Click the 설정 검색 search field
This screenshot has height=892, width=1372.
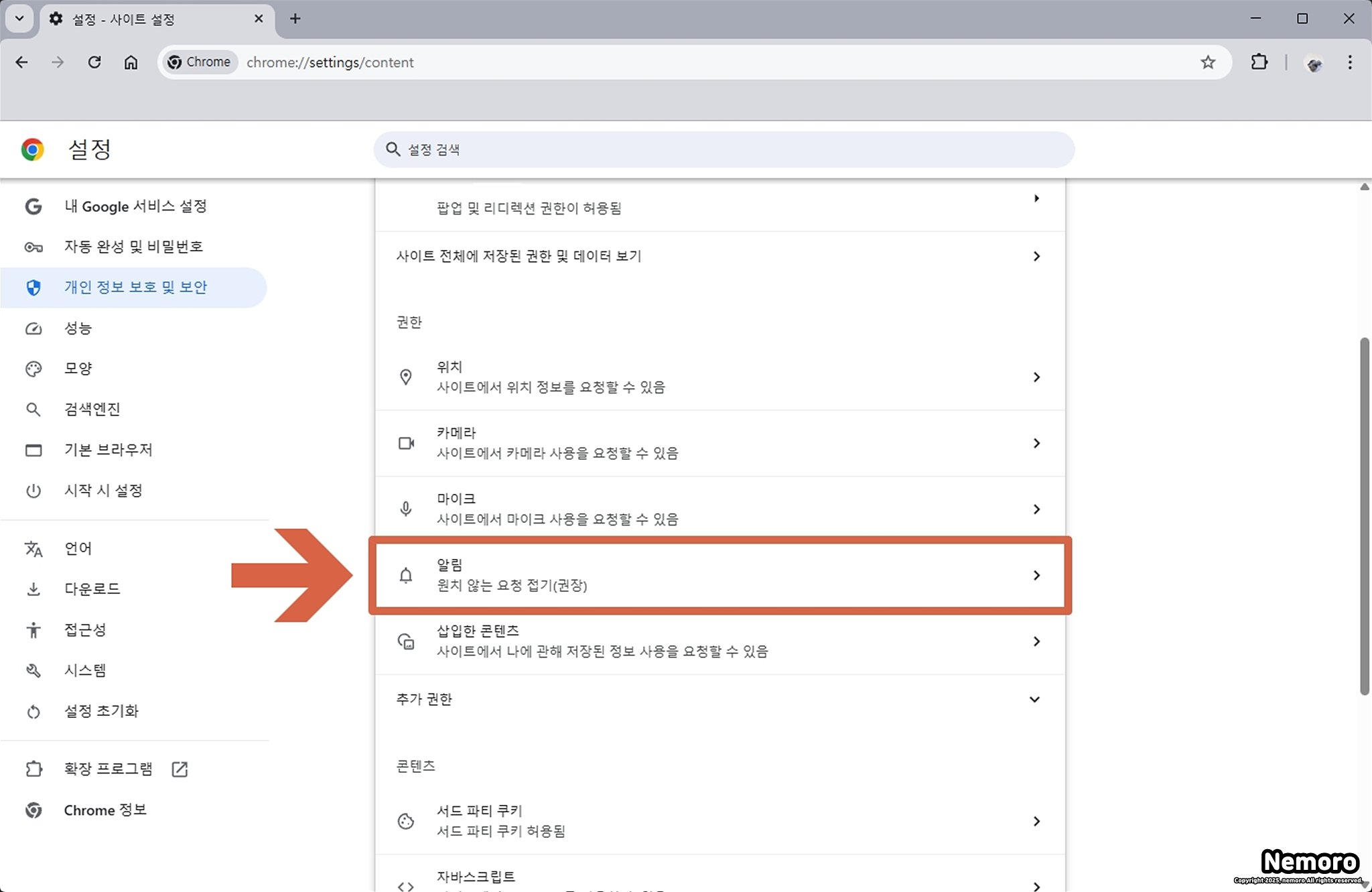coord(724,149)
